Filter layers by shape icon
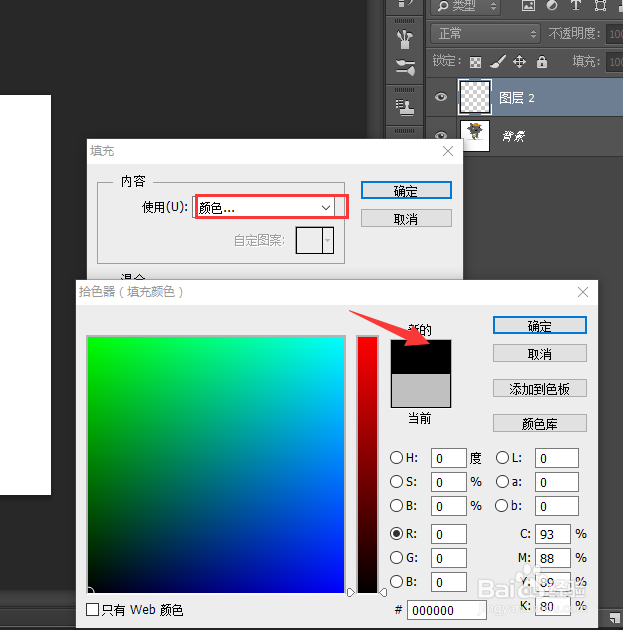The image size is (623, 630). pos(600,6)
